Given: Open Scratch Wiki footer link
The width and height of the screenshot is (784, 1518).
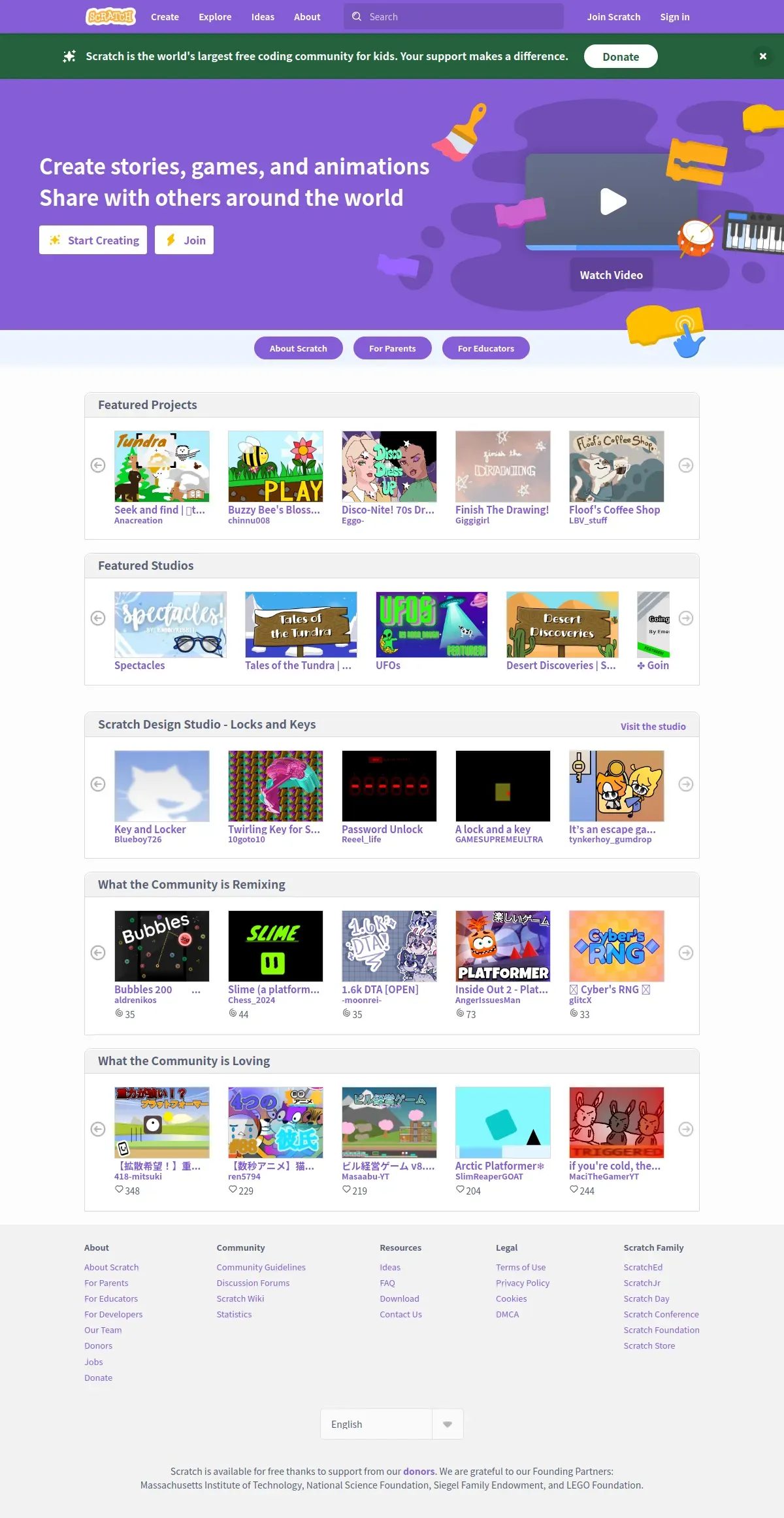Looking at the screenshot, I should (x=240, y=1298).
